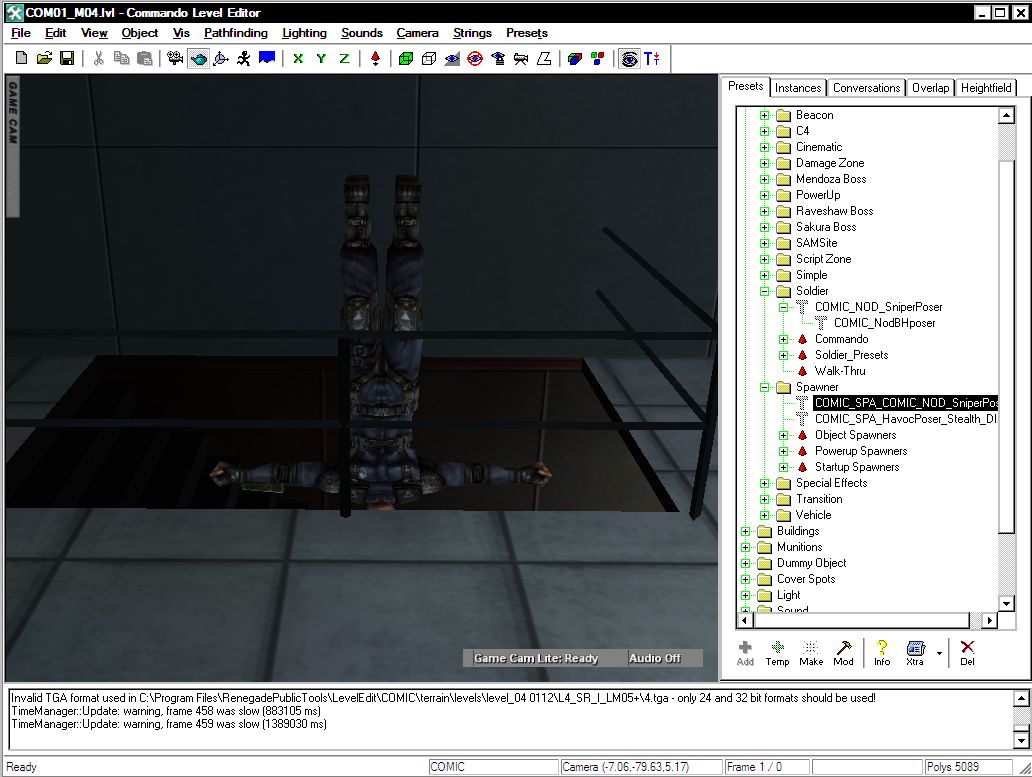Open the Xtra dropdown arrow
Screen dimensions: 1032x777
point(939,652)
